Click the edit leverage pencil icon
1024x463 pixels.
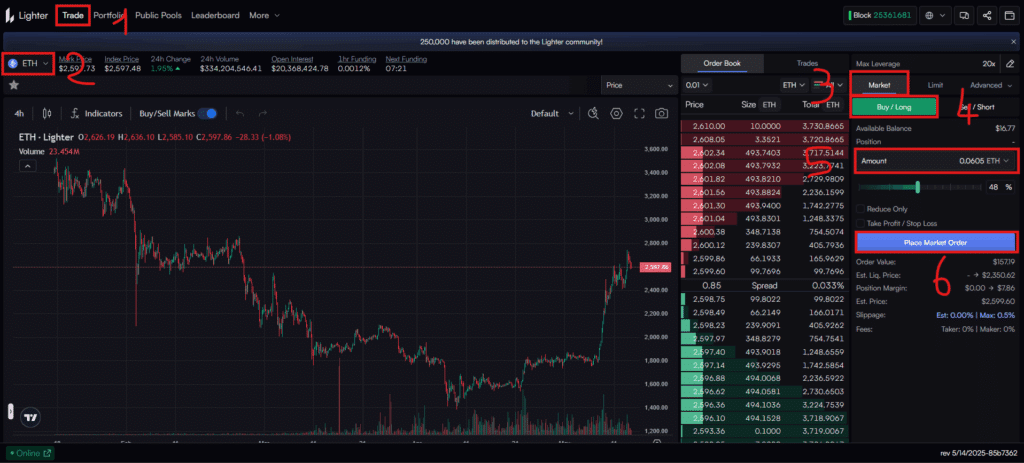(x=1010, y=64)
